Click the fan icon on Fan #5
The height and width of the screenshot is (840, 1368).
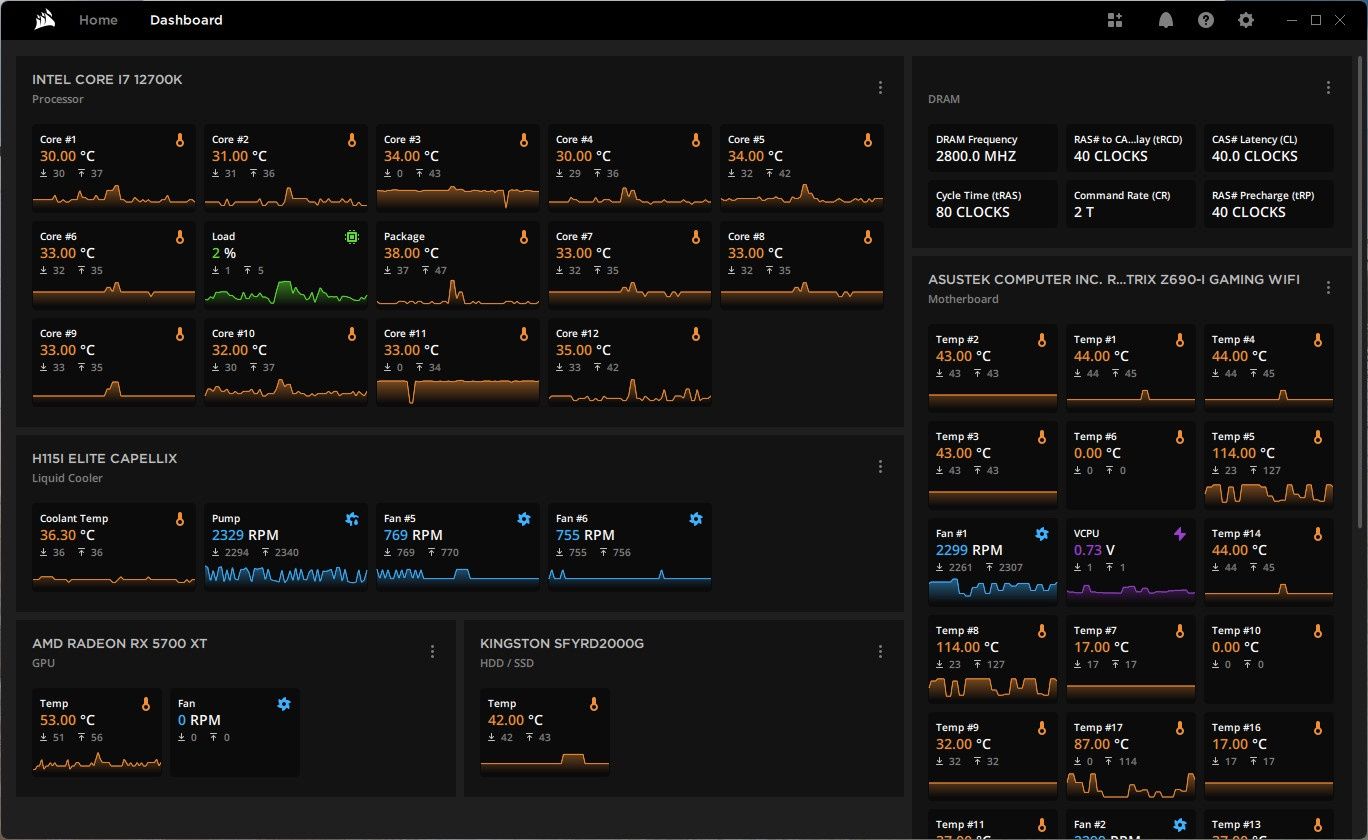[x=524, y=520]
